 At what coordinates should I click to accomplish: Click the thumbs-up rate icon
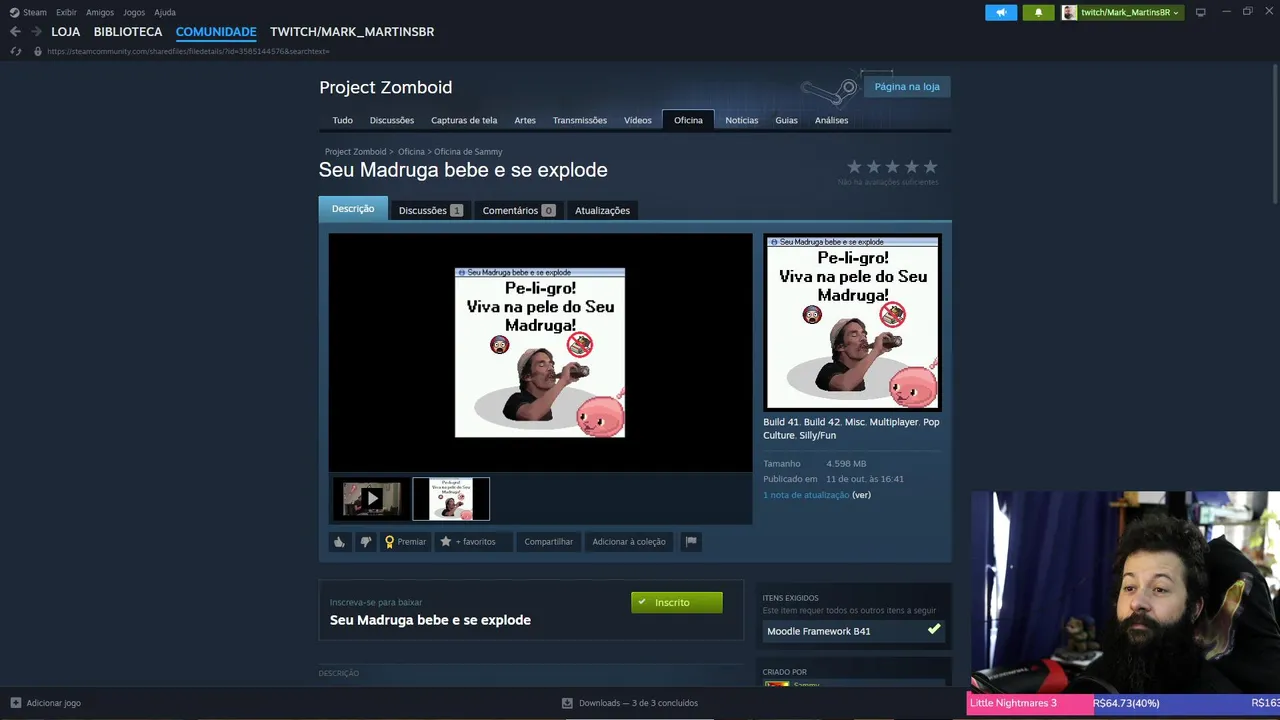340,542
